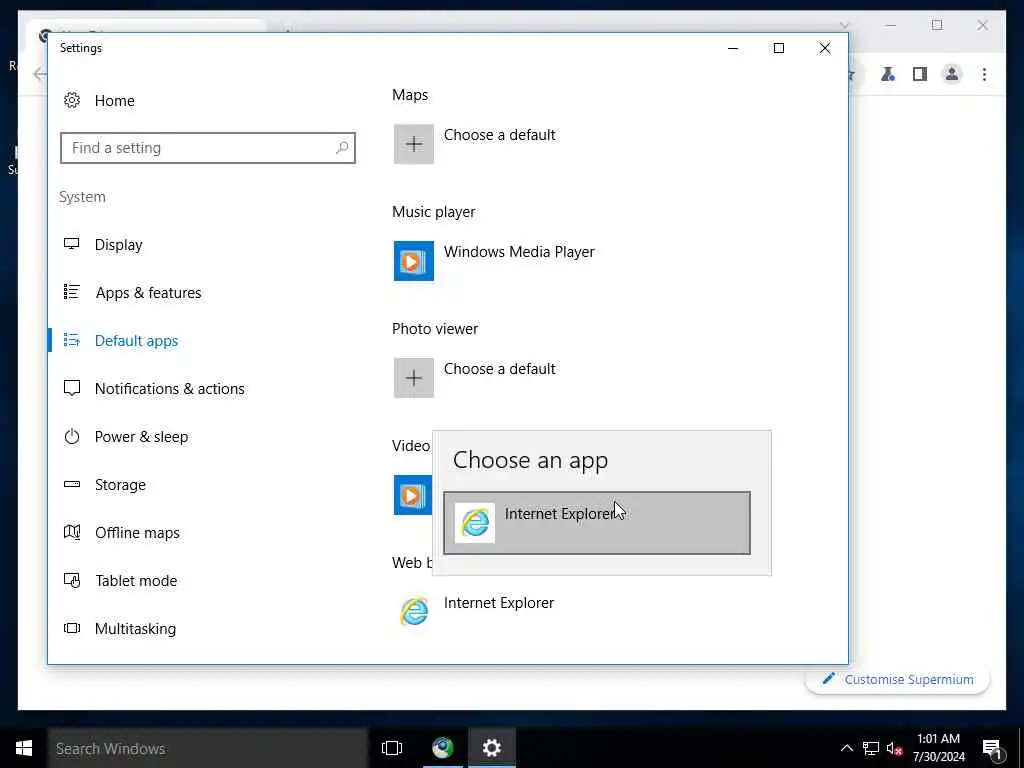Click the Video player's media player icon
The height and width of the screenshot is (768, 1024).
[412, 495]
